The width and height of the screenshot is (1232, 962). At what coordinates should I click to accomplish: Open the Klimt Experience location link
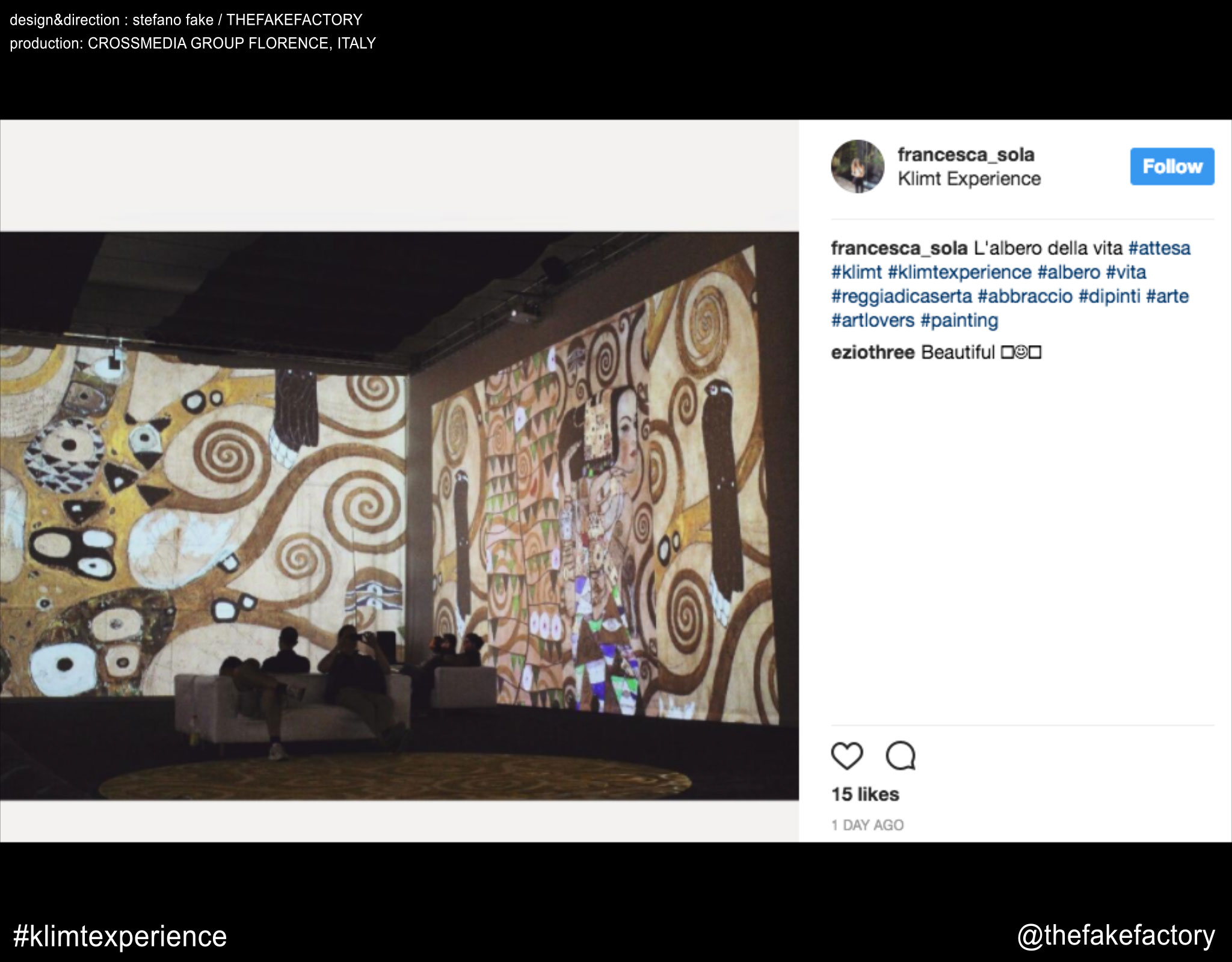click(x=969, y=179)
